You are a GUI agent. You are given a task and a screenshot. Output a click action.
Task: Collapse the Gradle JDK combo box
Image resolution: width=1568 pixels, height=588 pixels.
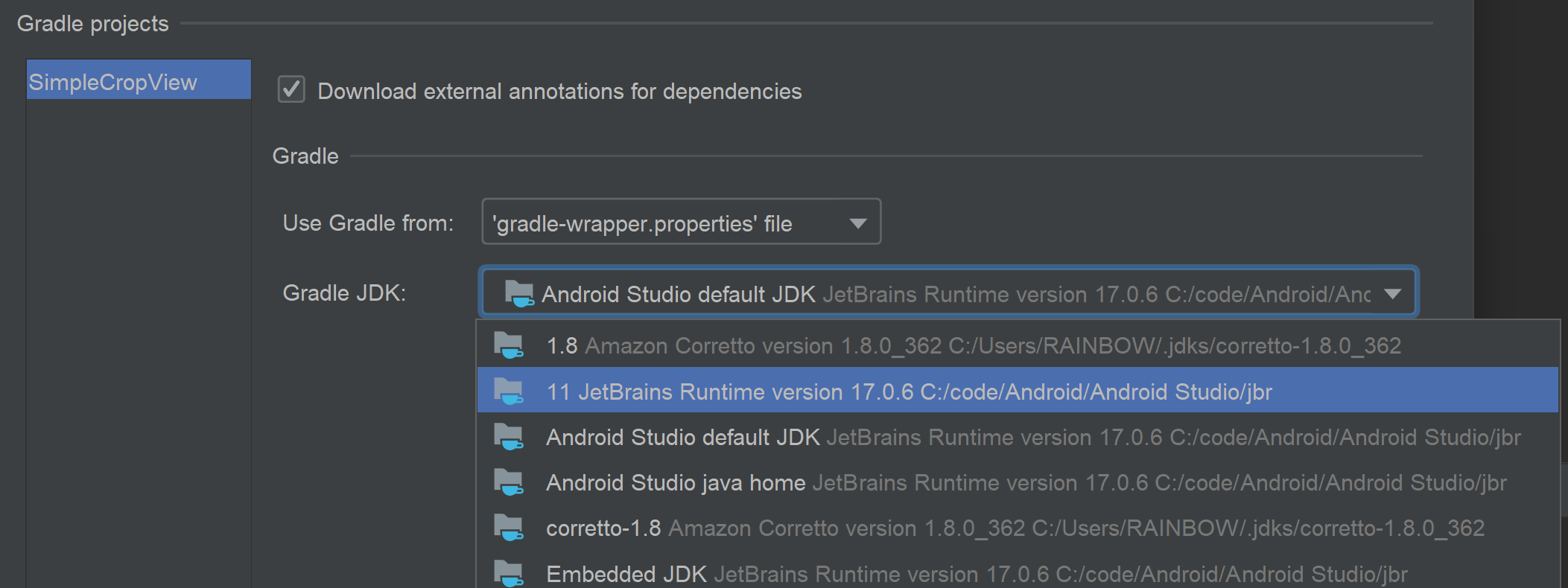[x=948, y=293]
